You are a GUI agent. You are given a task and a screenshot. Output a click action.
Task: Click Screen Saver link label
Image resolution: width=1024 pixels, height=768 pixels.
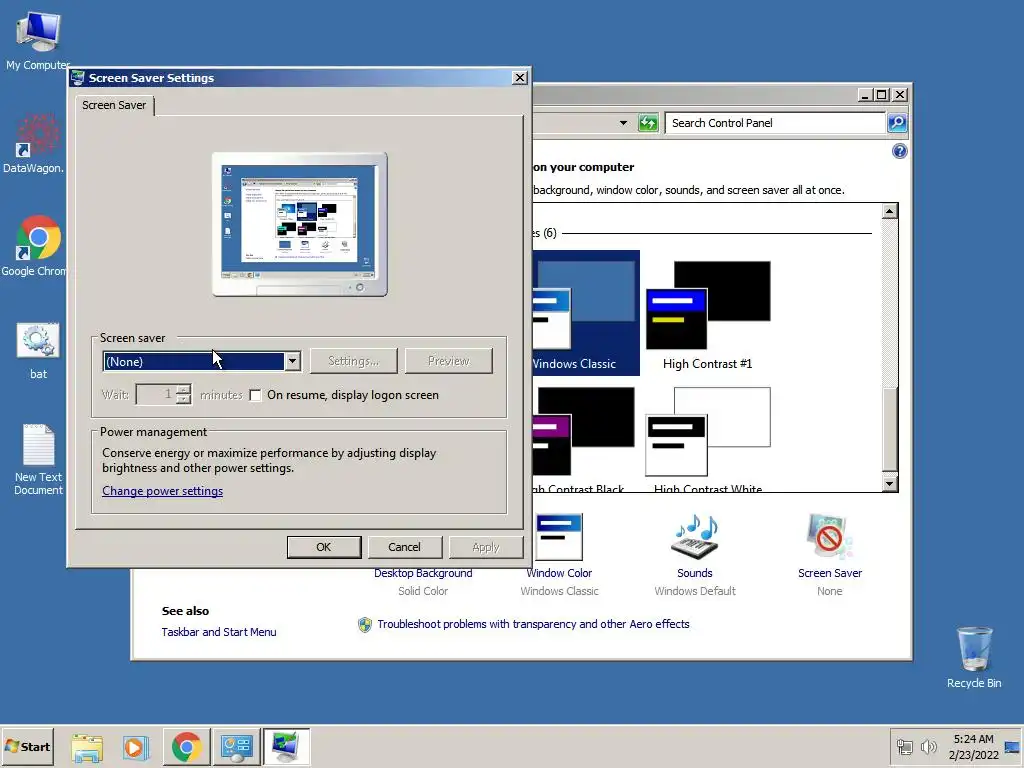[x=829, y=573]
